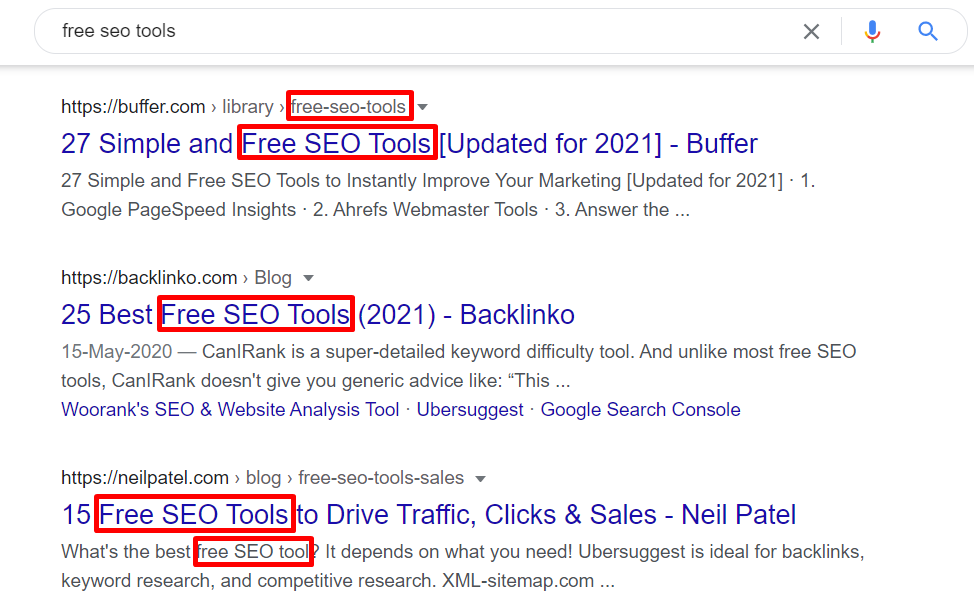Open Neil Patel 15 Free SEO Tools result
The image size is (974, 603).
429,514
